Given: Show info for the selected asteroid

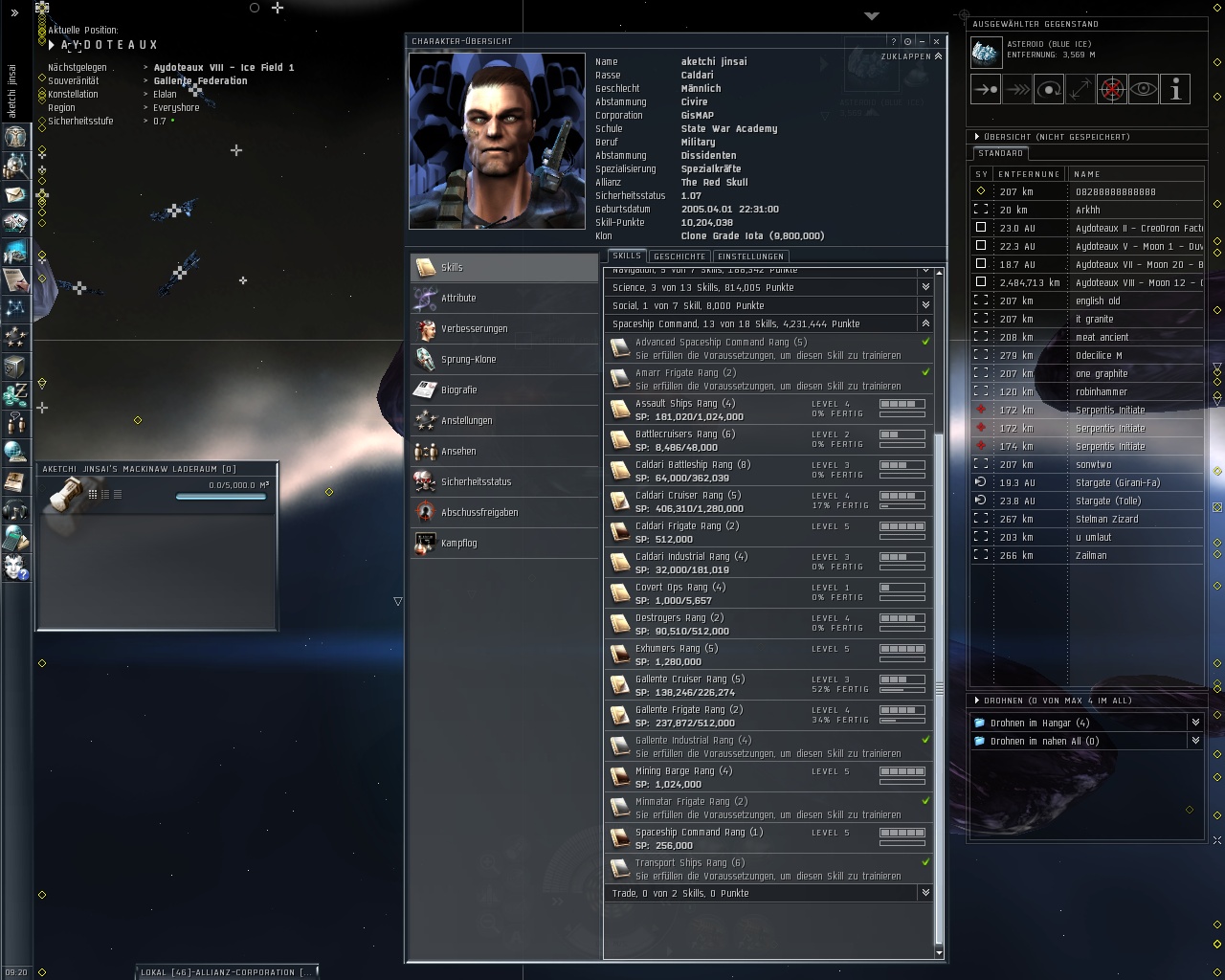Looking at the screenshot, I should point(1175,89).
